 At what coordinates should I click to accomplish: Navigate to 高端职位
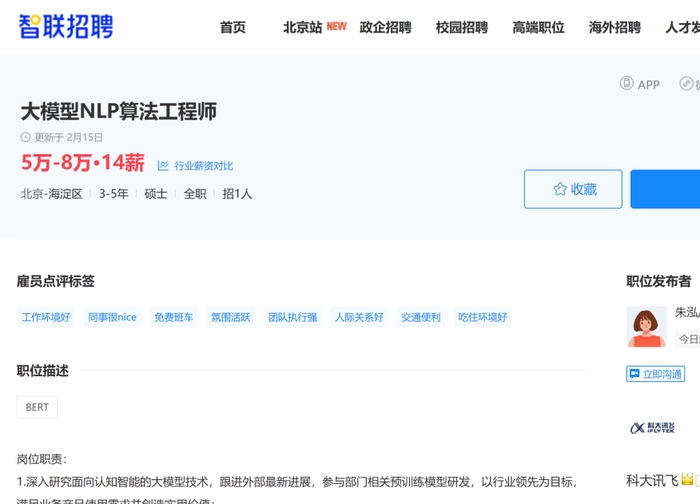tap(538, 27)
